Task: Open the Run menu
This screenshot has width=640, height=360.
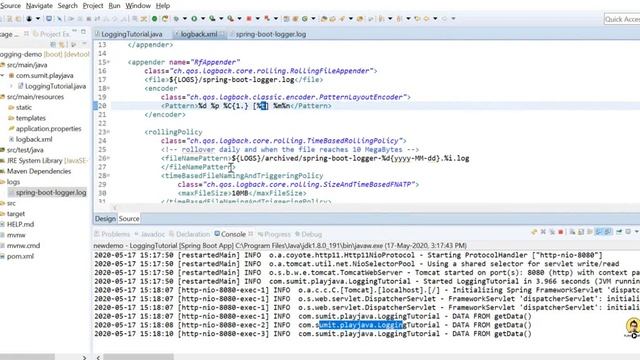Action: click(114, 6)
